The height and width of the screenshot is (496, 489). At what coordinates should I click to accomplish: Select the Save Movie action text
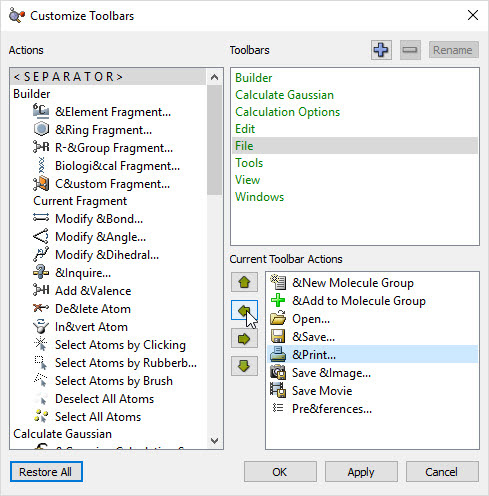pyautogui.click(x=322, y=391)
